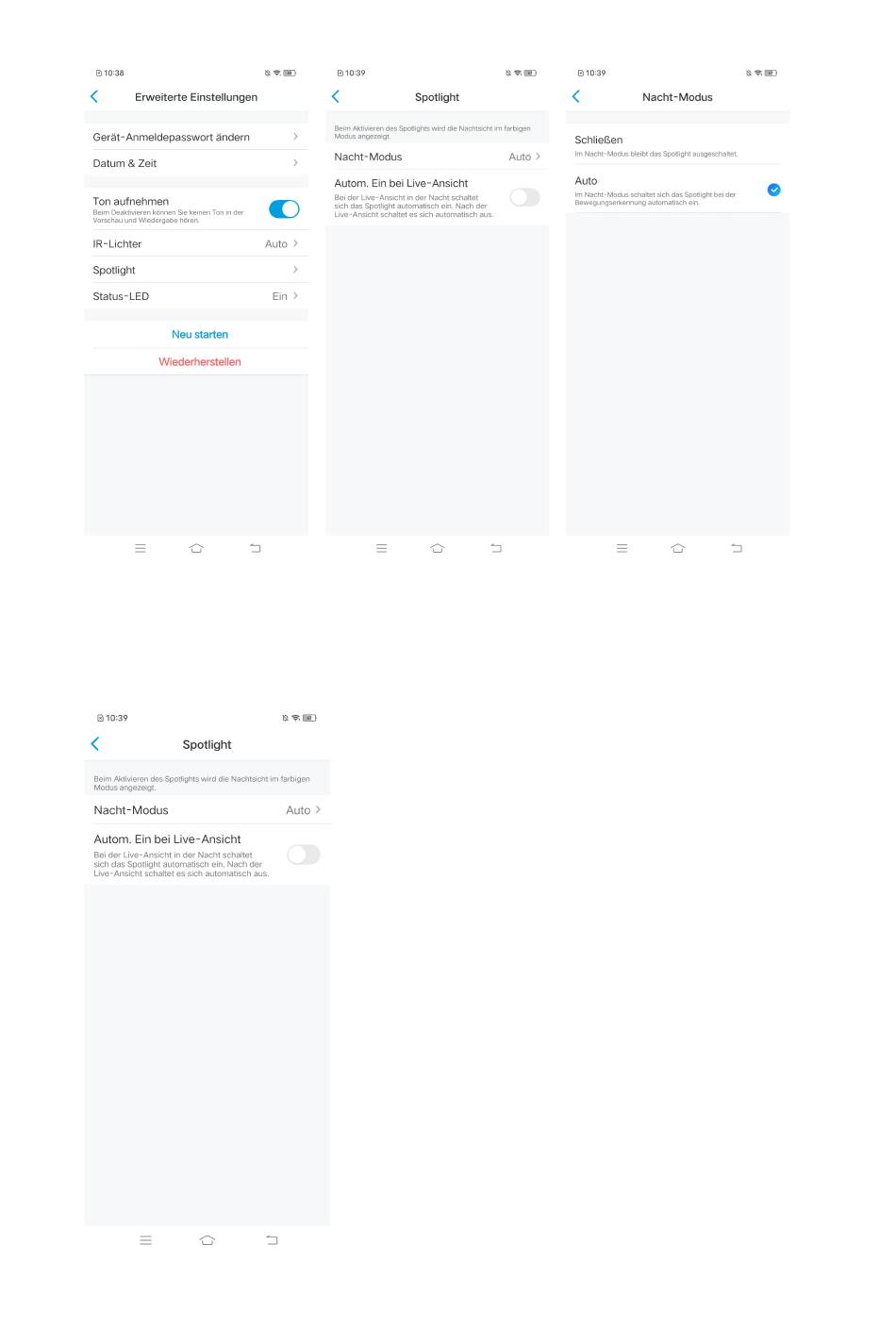This screenshot has width=896, height=1328.
Task: Tap red Wiederherstellen link
Action: [x=200, y=361]
